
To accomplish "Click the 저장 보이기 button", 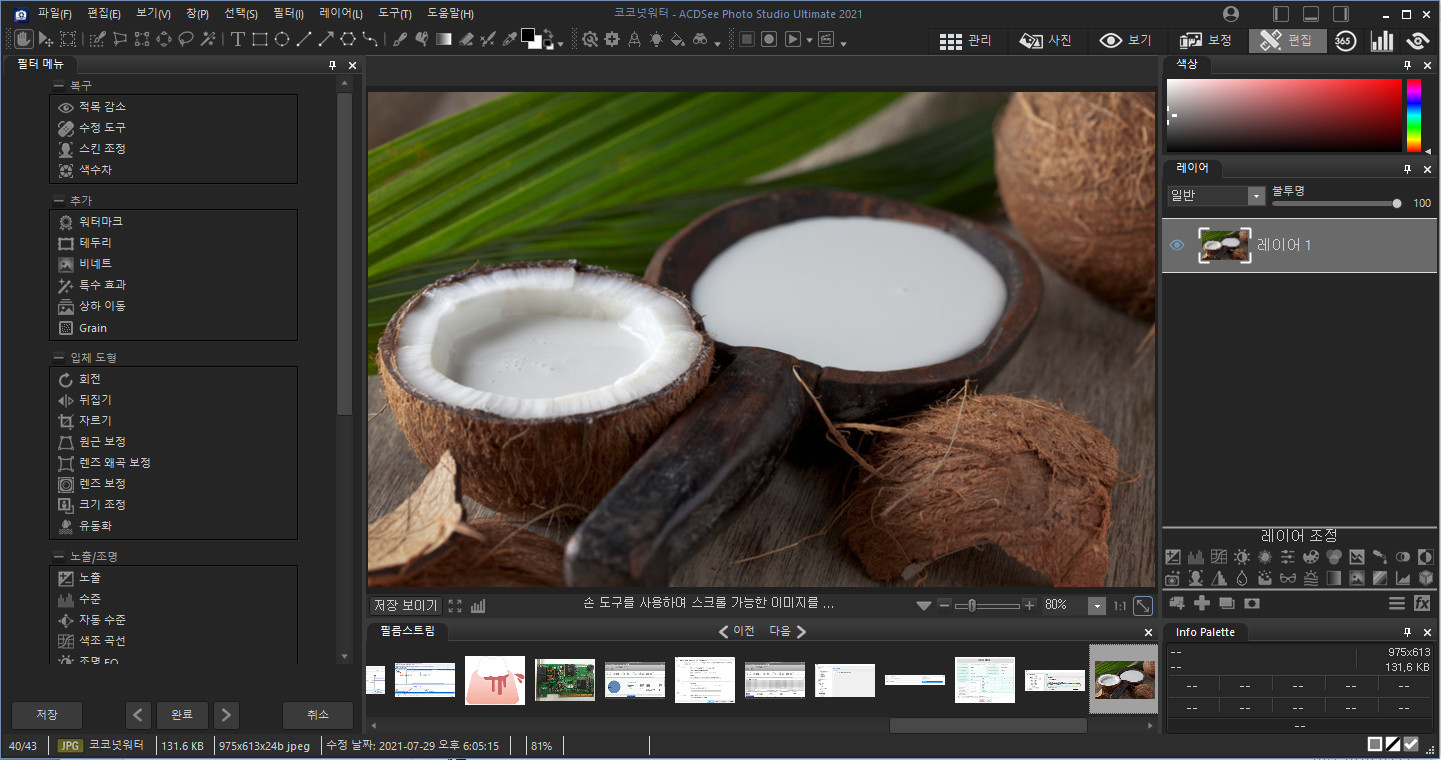I will tap(405, 606).
